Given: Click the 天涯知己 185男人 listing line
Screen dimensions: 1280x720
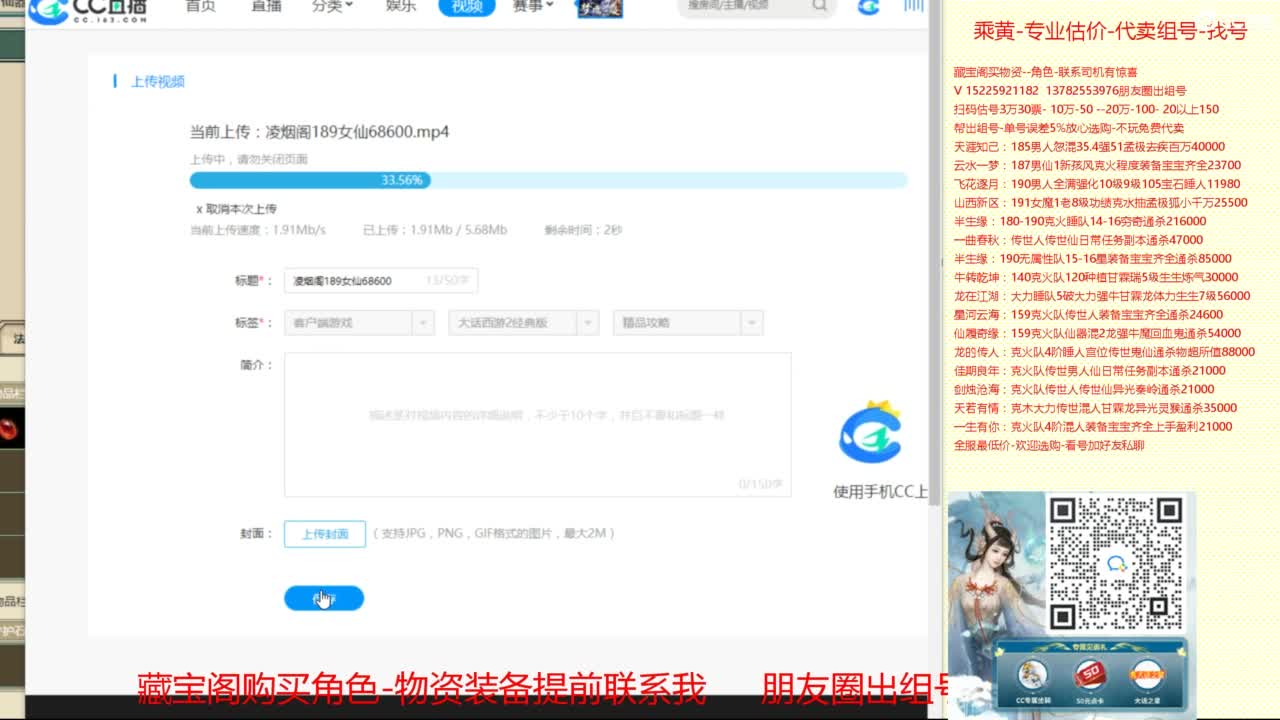Looking at the screenshot, I should coord(1089,147).
